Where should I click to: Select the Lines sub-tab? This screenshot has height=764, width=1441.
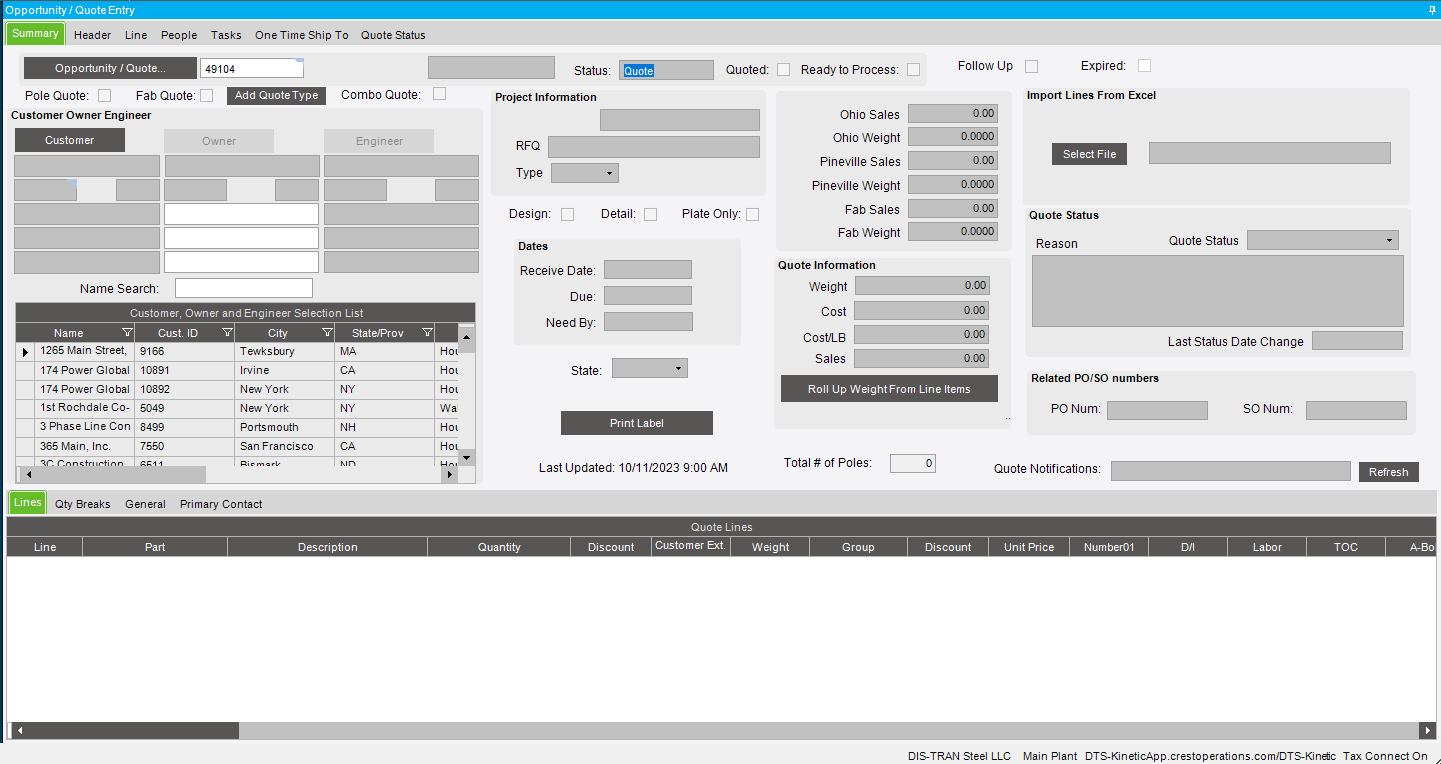pos(27,503)
